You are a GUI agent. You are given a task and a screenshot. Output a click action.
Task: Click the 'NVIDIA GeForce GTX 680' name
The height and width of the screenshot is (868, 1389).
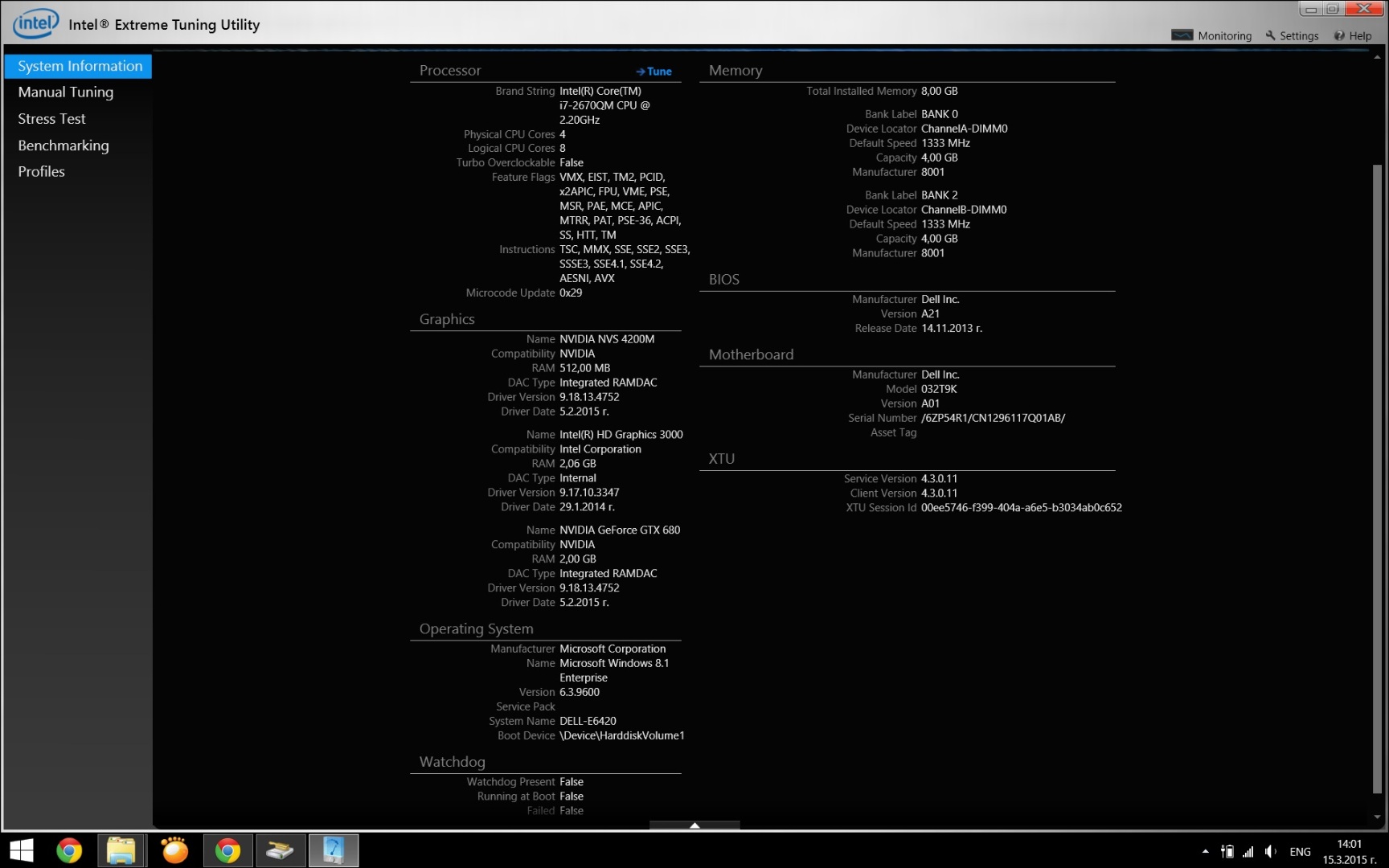coord(620,530)
